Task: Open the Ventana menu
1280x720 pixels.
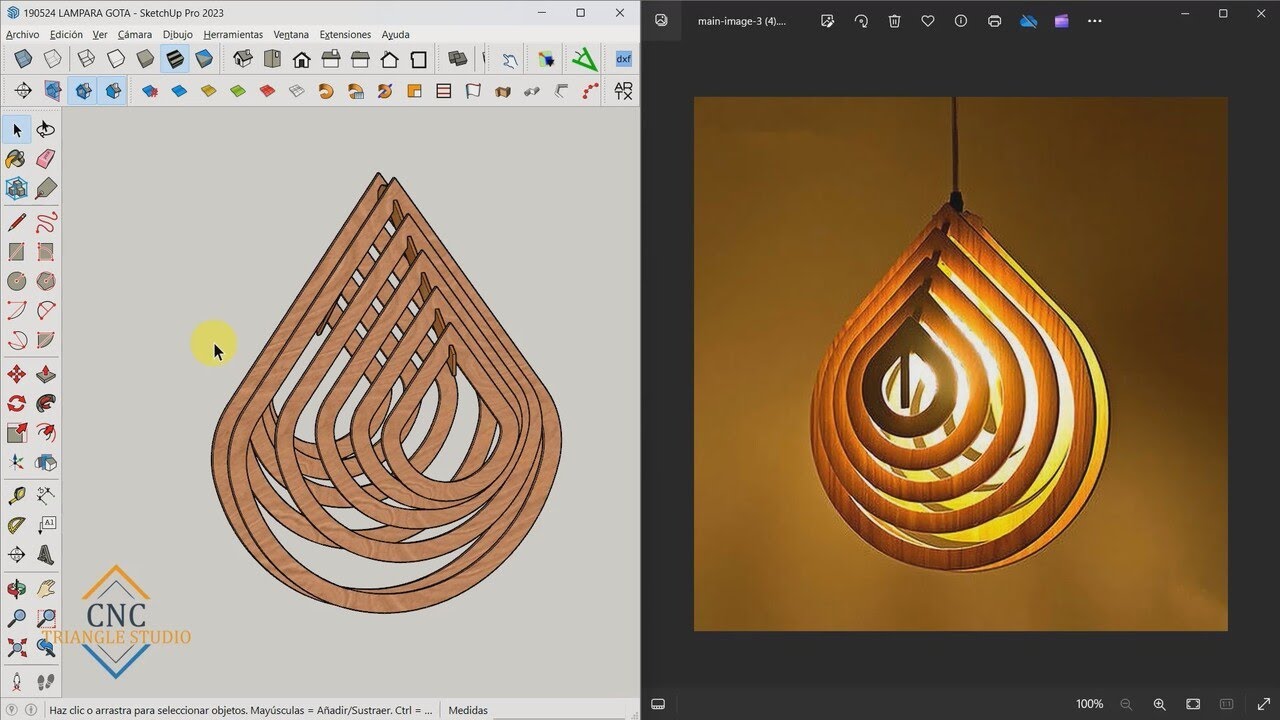Action: point(291,35)
